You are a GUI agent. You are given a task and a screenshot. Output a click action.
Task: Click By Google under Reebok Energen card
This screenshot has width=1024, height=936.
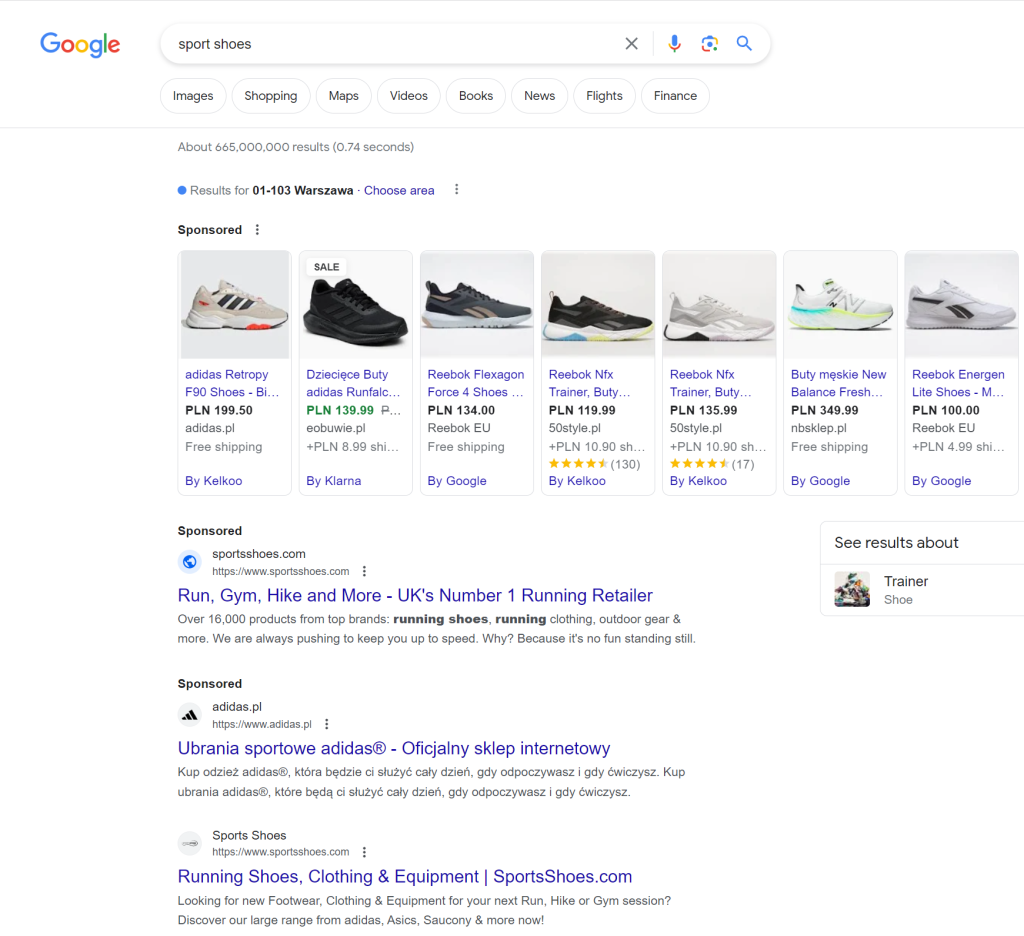tap(942, 481)
